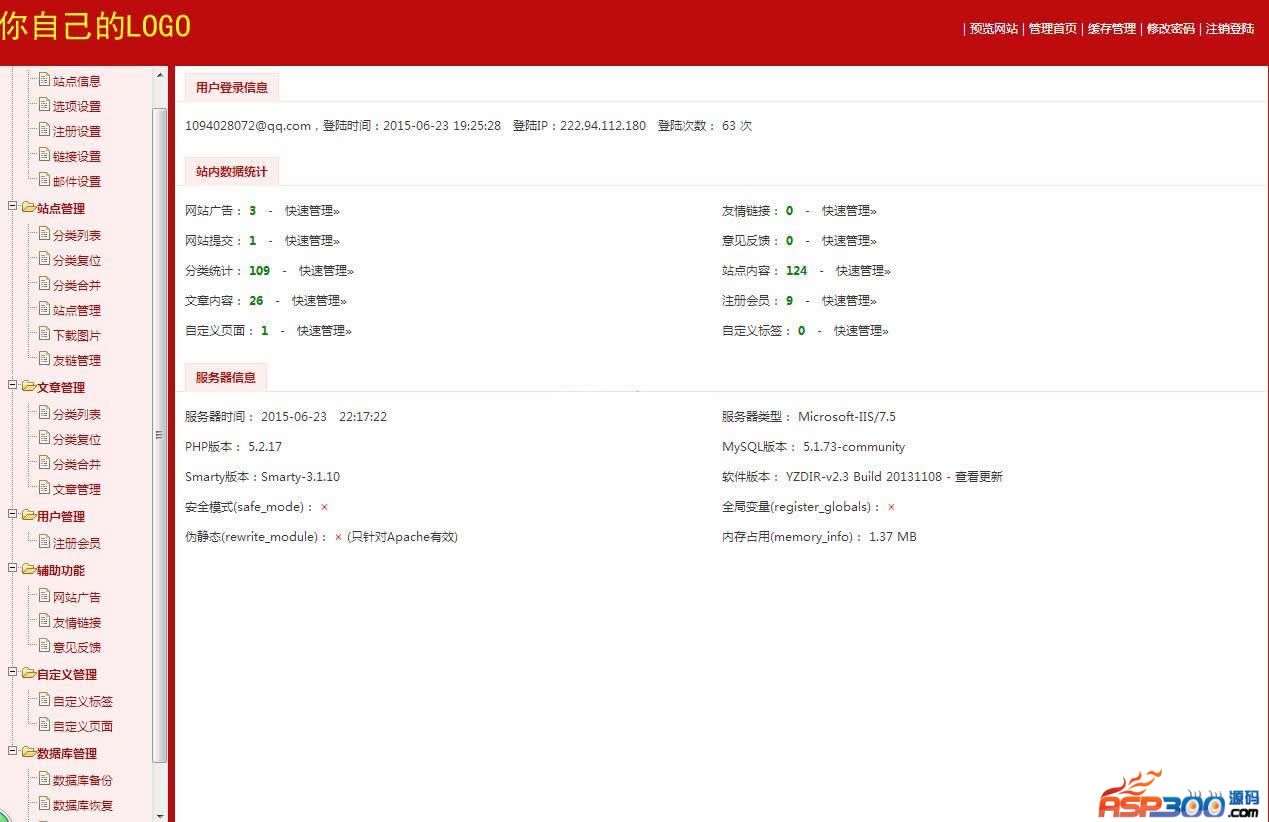Click 快速管理 in the 自定义标签 stats row
This screenshot has width=1269, height=822.
click(x=861, y=331)
